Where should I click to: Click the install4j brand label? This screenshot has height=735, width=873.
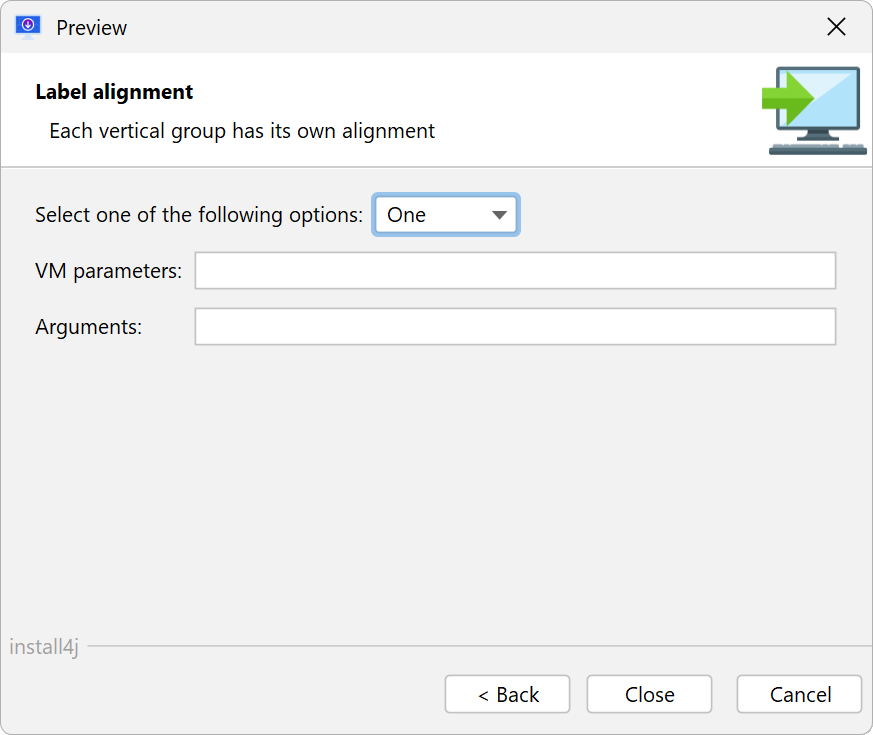[44, 647]
